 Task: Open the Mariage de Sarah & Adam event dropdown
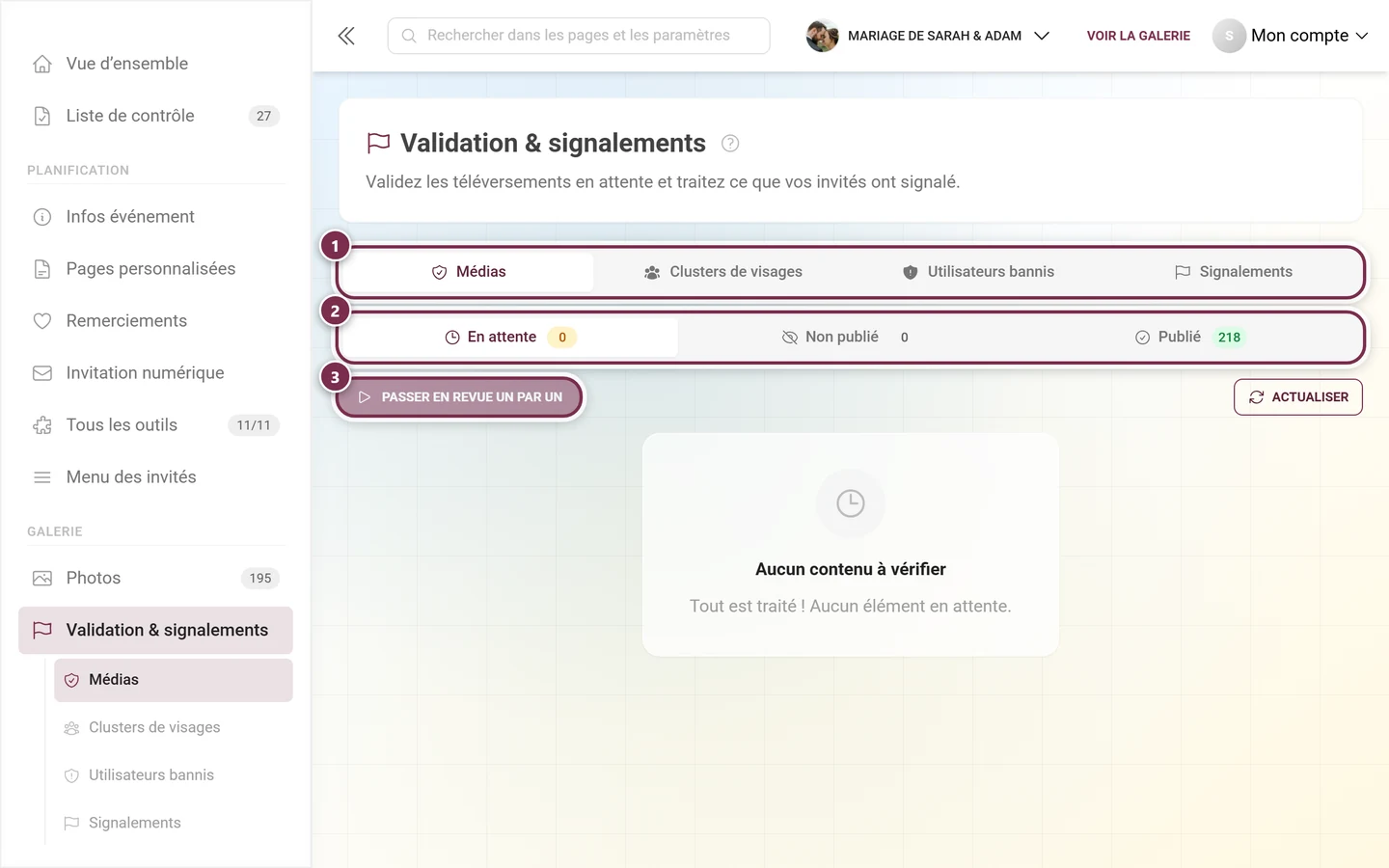click(928, 36)
